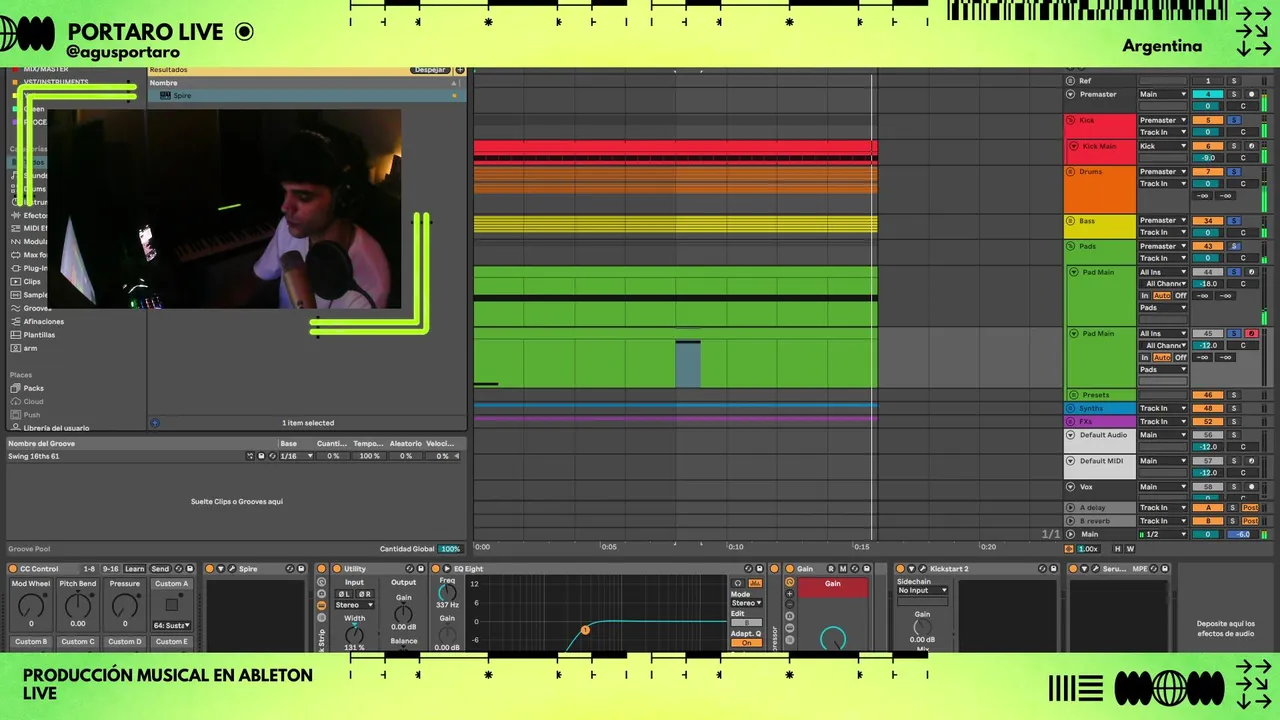The height and width of the screenshot is (720, 1280).
Task: Click the Despejar button in browser
Action: (x=429, y=70)
